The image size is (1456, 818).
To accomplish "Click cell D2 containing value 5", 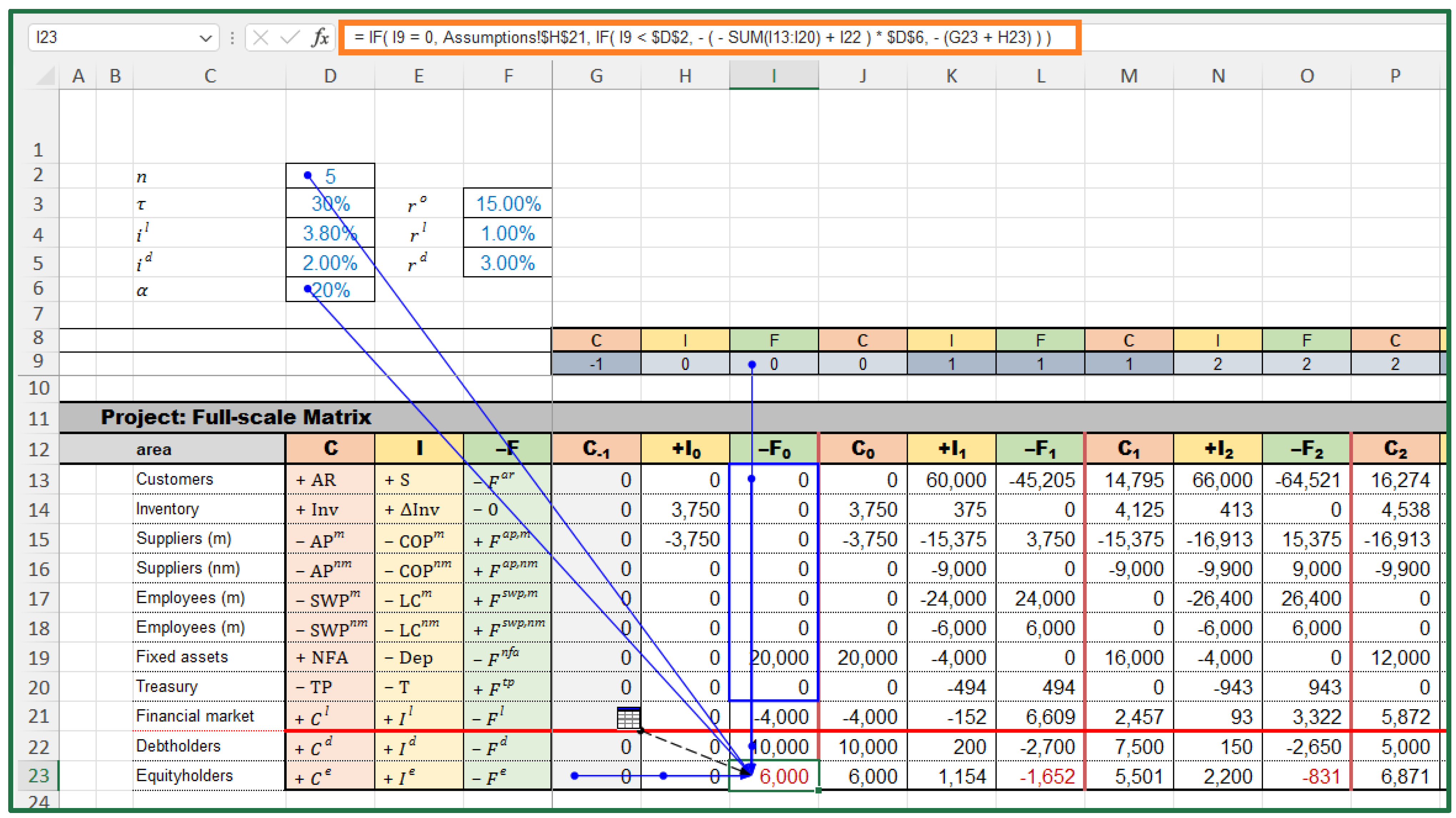I will coord(330,176).
